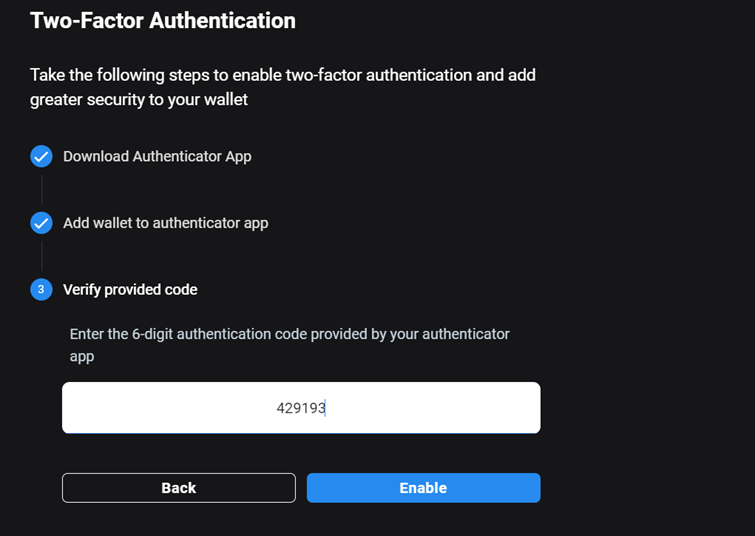The height and width of the screenshot is (536, 755).
Task: Click empty left area of the code field
Action: [169, 408]
